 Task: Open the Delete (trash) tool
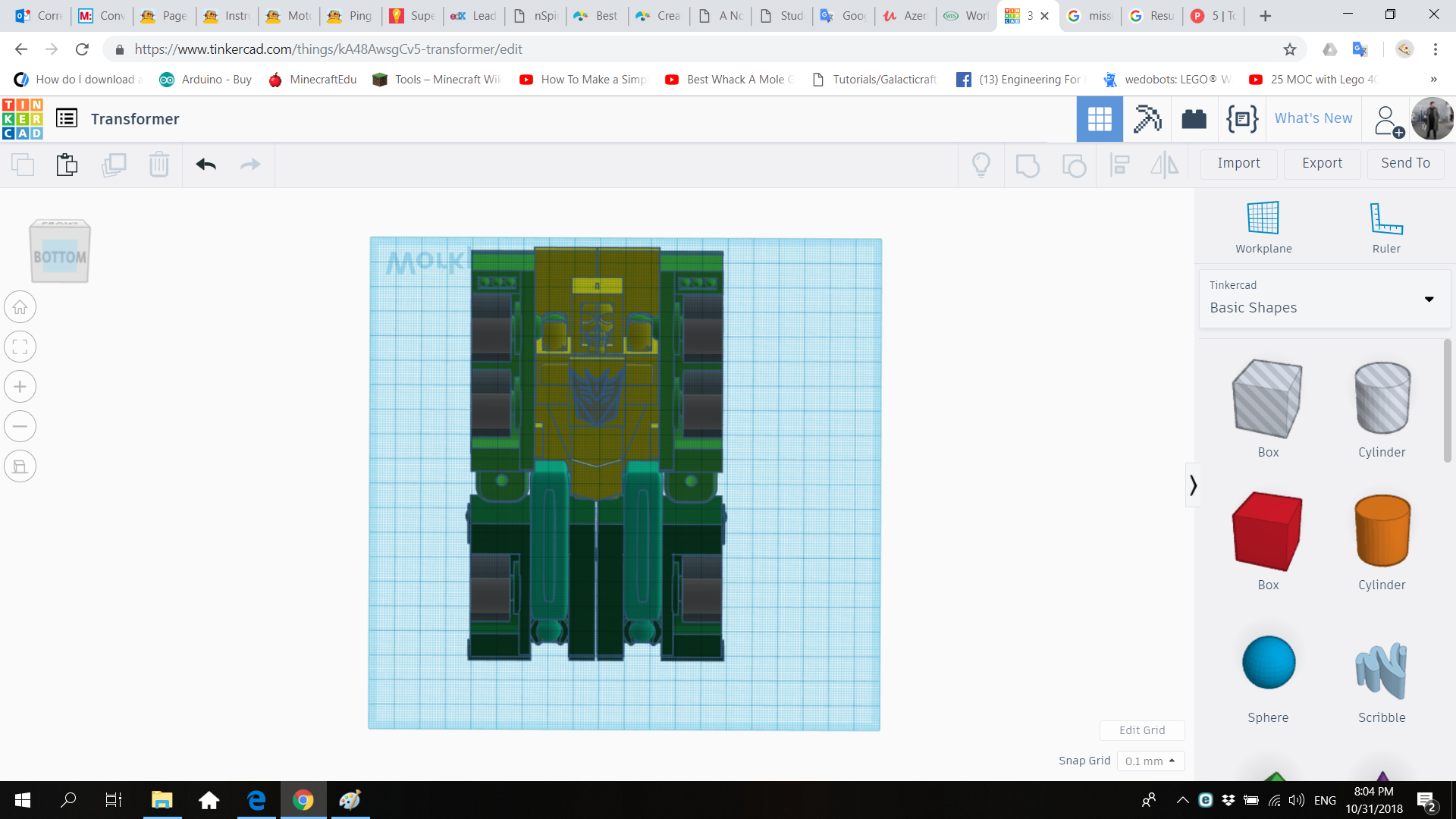point(159,165)
